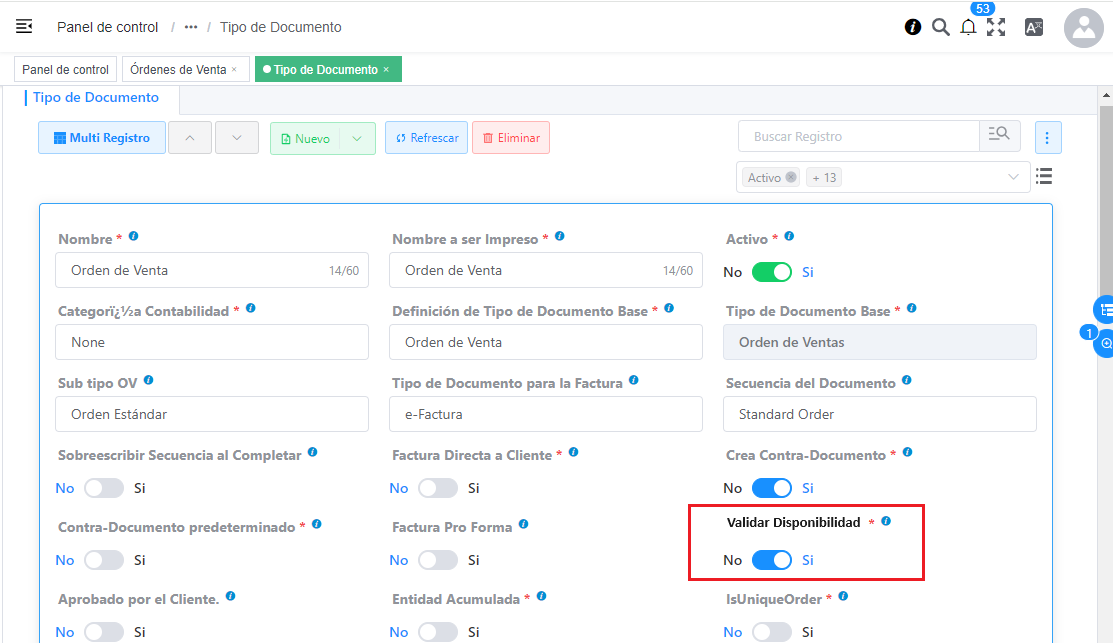Open the Sub tipo OV selector

point(212,414)
